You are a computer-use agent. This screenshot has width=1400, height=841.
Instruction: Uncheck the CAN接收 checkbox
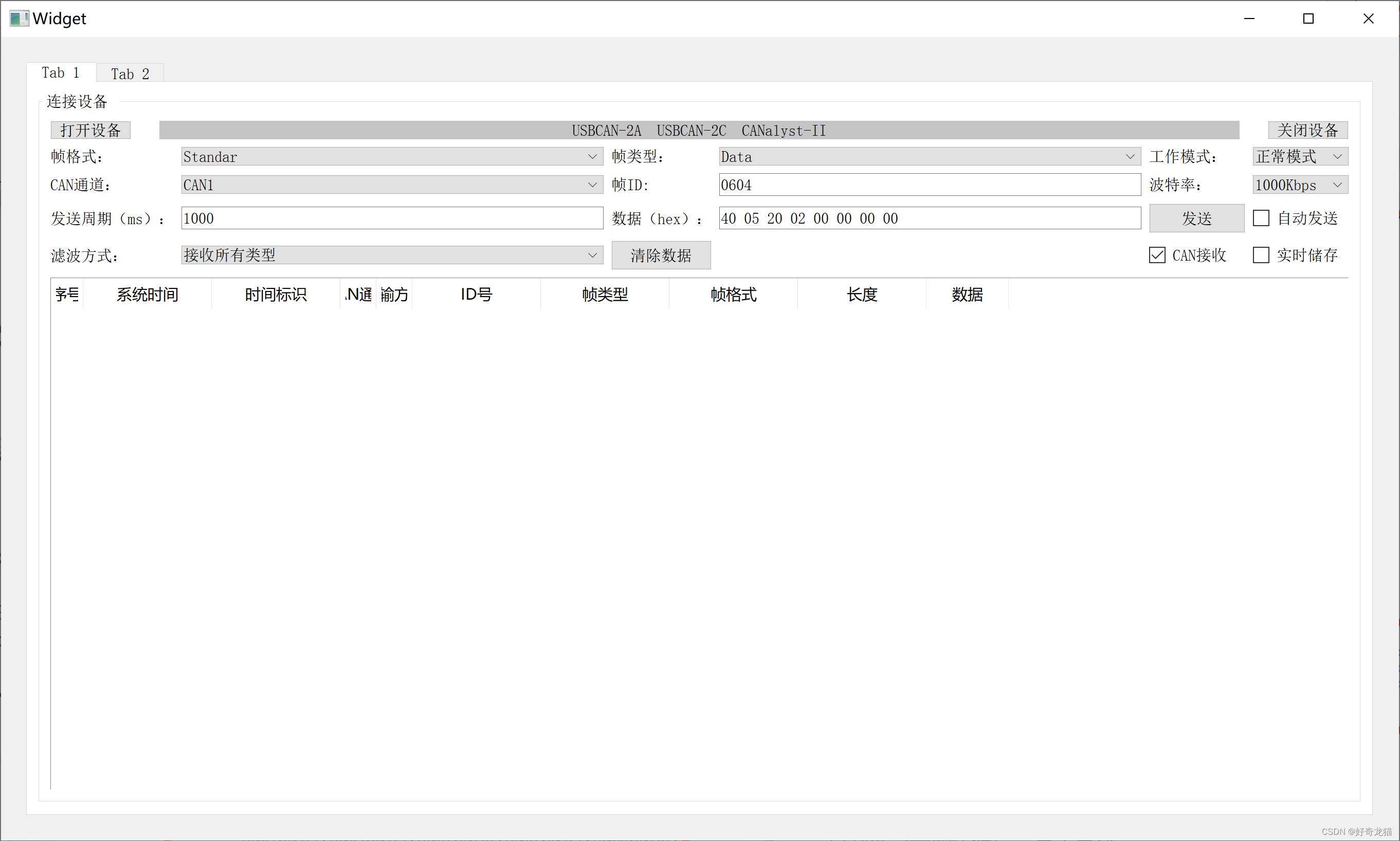(1157, 255)
